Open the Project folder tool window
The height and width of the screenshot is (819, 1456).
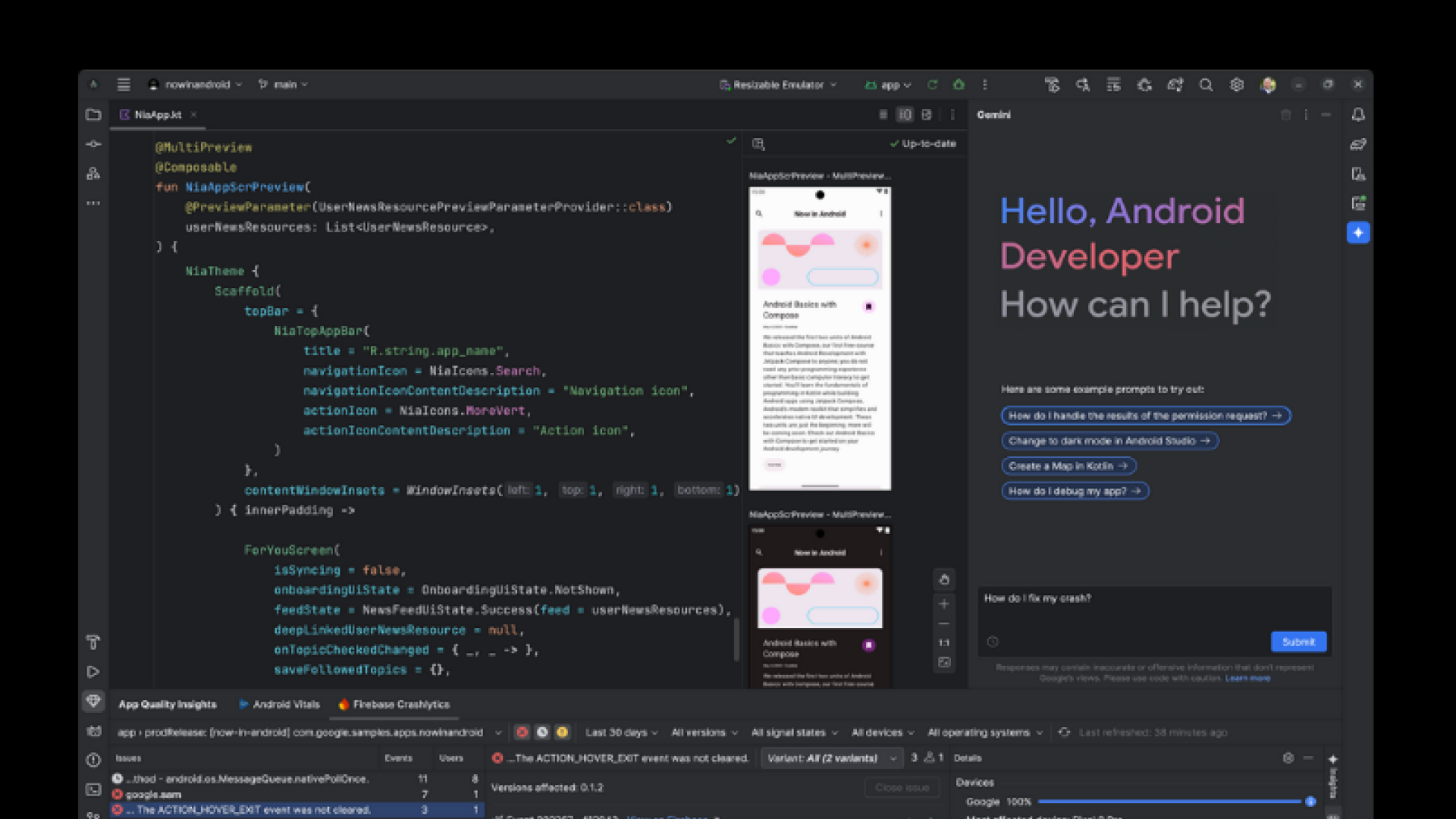(x=93, y=115)
